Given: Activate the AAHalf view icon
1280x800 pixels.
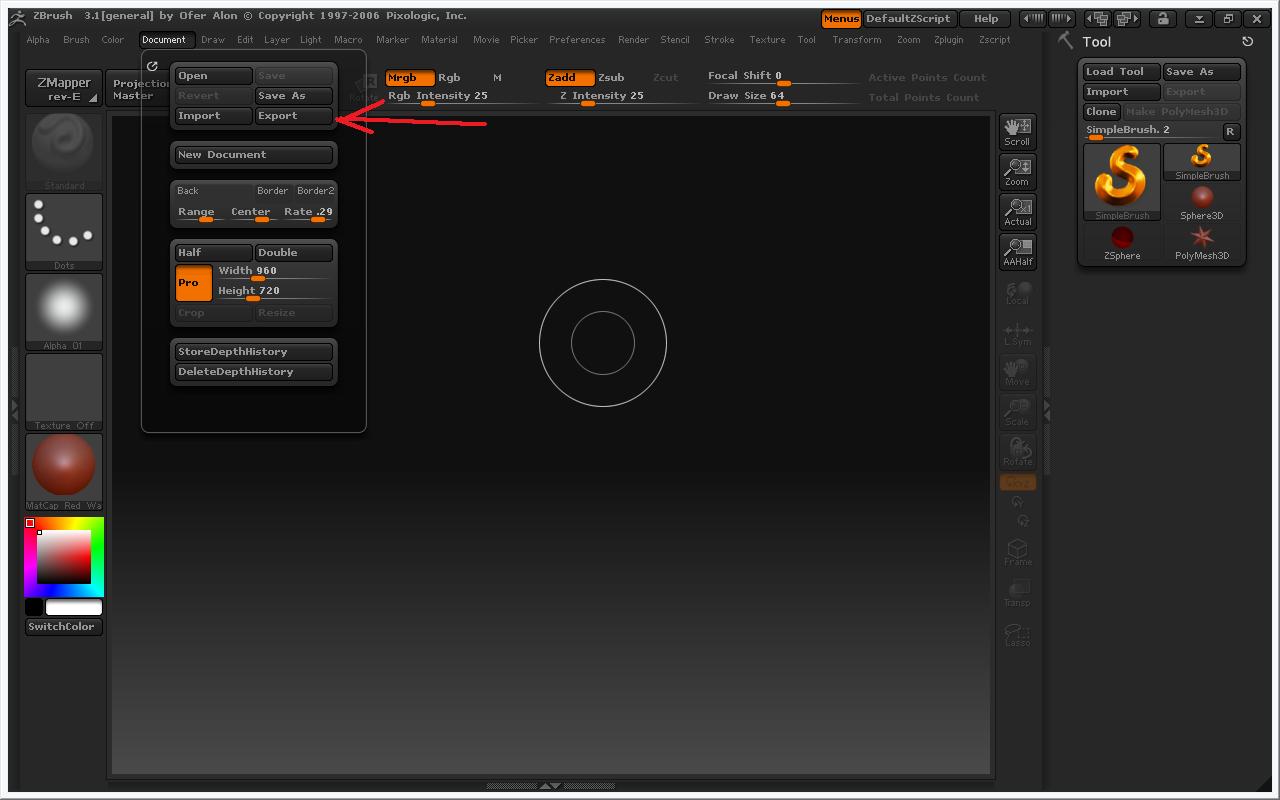Looking at the screenshot, I should pyautogui.click(x=1017, y=252).
